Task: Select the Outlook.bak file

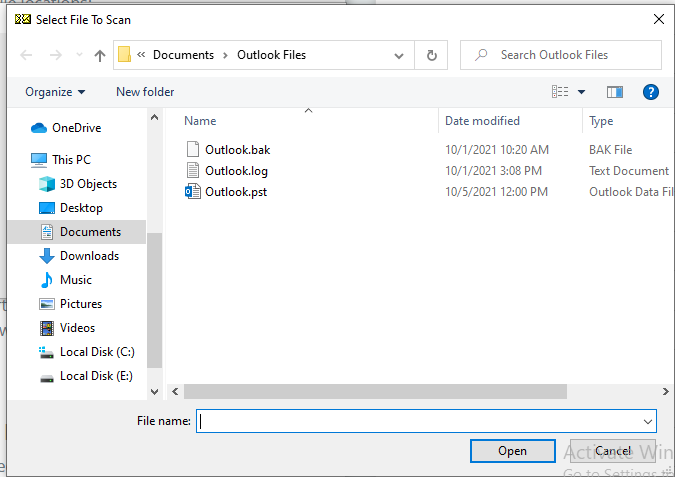Action: 238,150
